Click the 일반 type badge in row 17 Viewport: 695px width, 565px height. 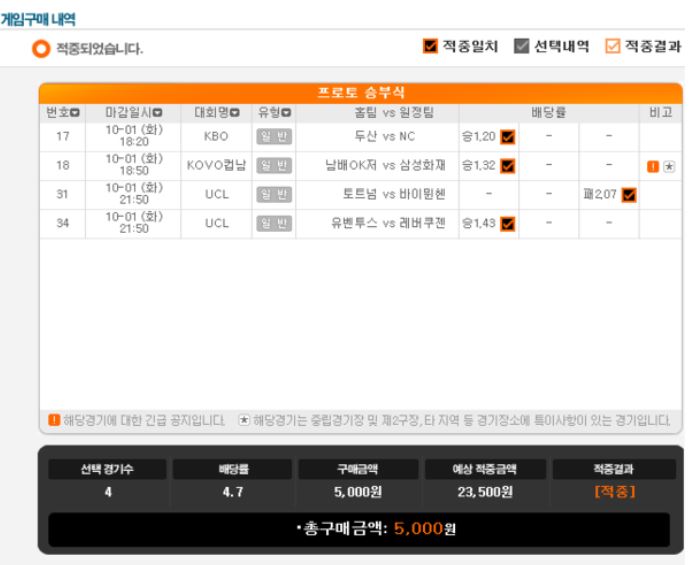click(x=274, y=136)
